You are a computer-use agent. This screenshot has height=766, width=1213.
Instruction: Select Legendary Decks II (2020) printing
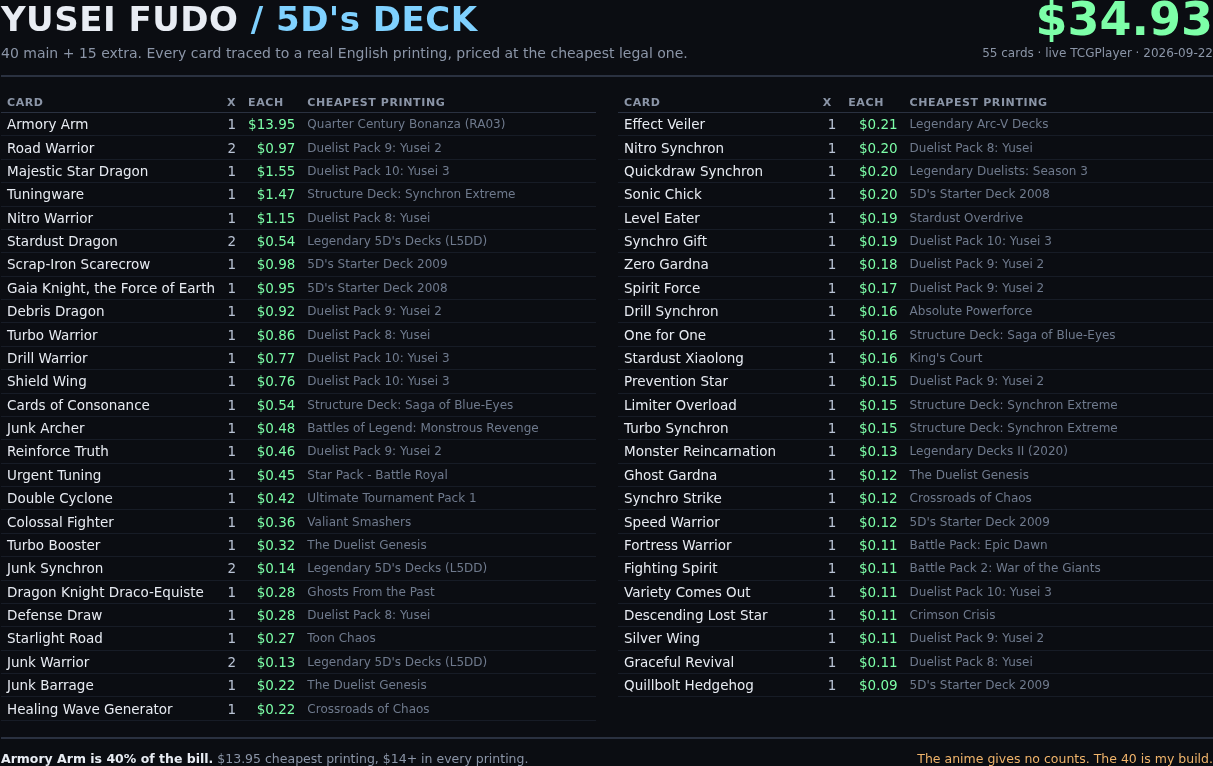click(988, 451)
